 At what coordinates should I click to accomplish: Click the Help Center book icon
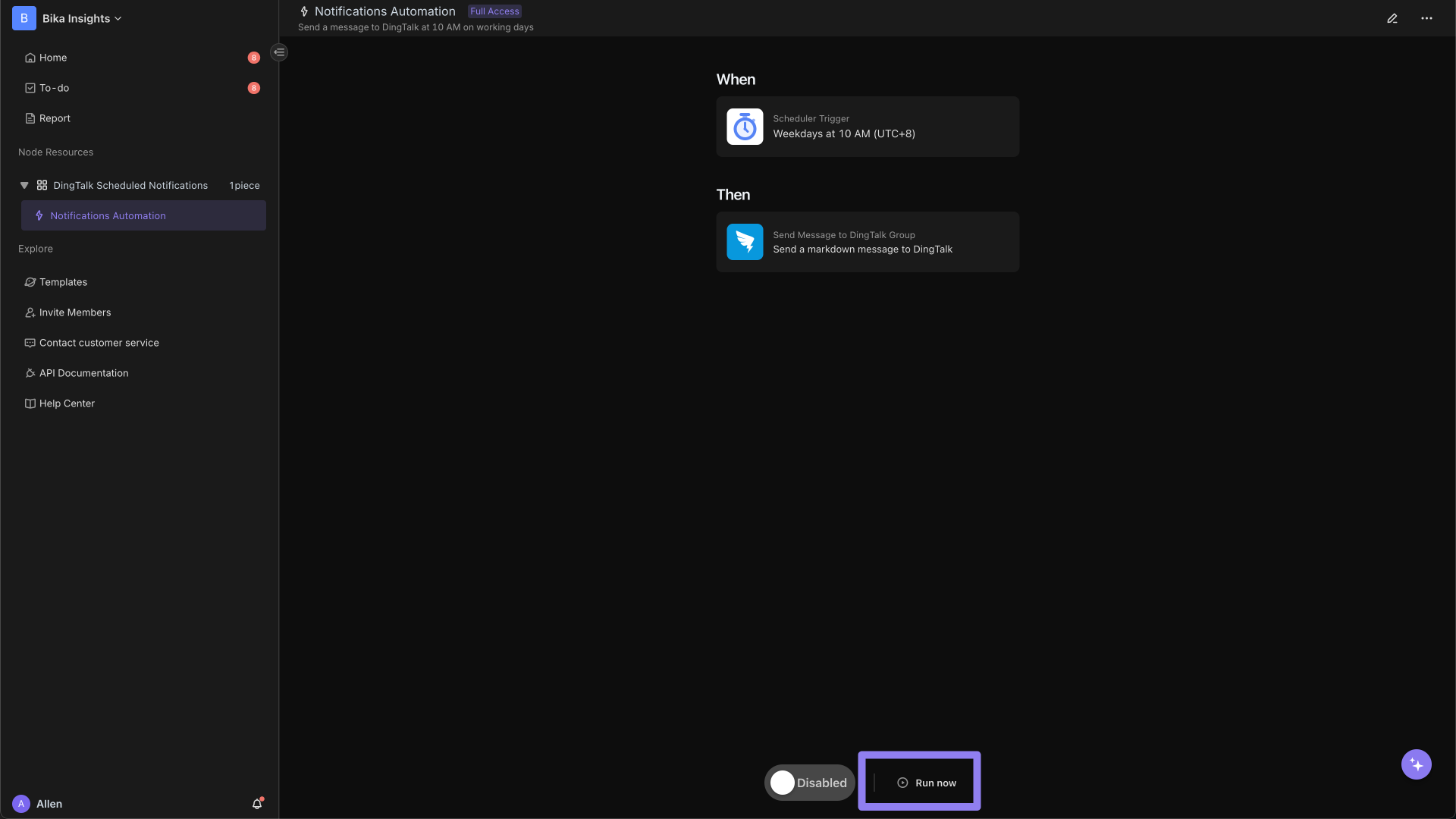click(x=29, y=403)
